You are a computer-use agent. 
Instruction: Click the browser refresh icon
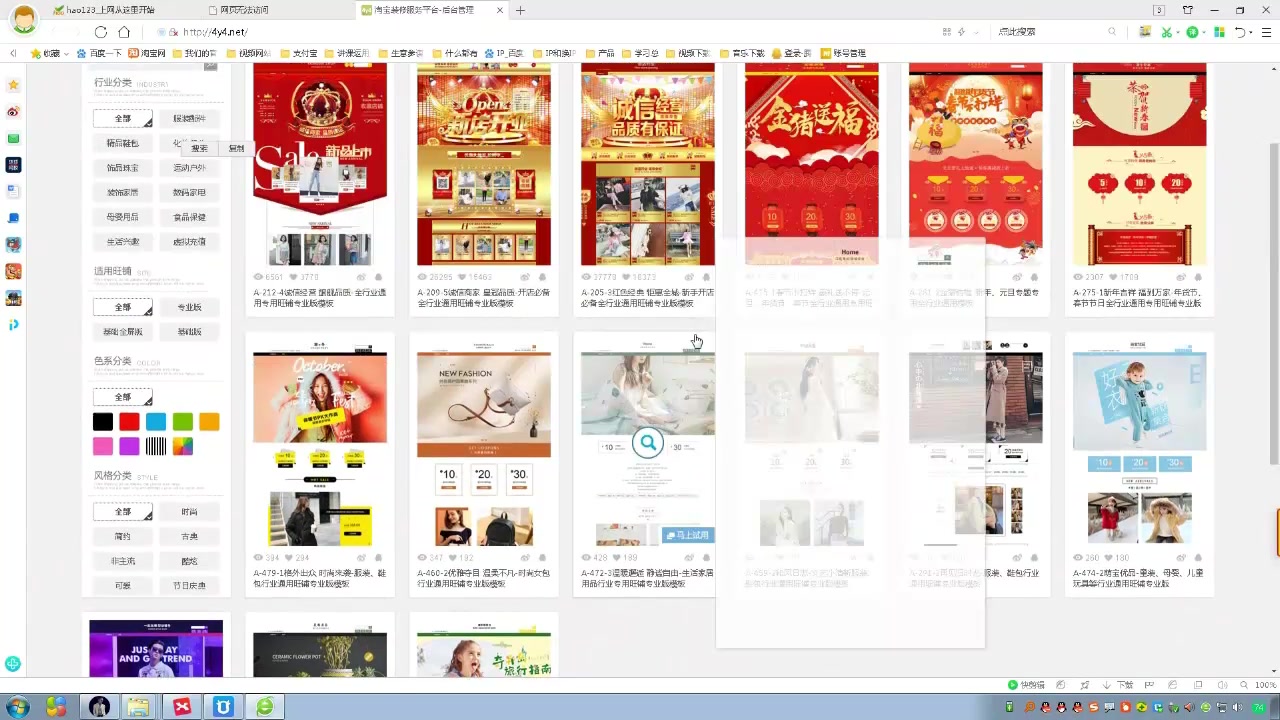(x=101, y=32)
